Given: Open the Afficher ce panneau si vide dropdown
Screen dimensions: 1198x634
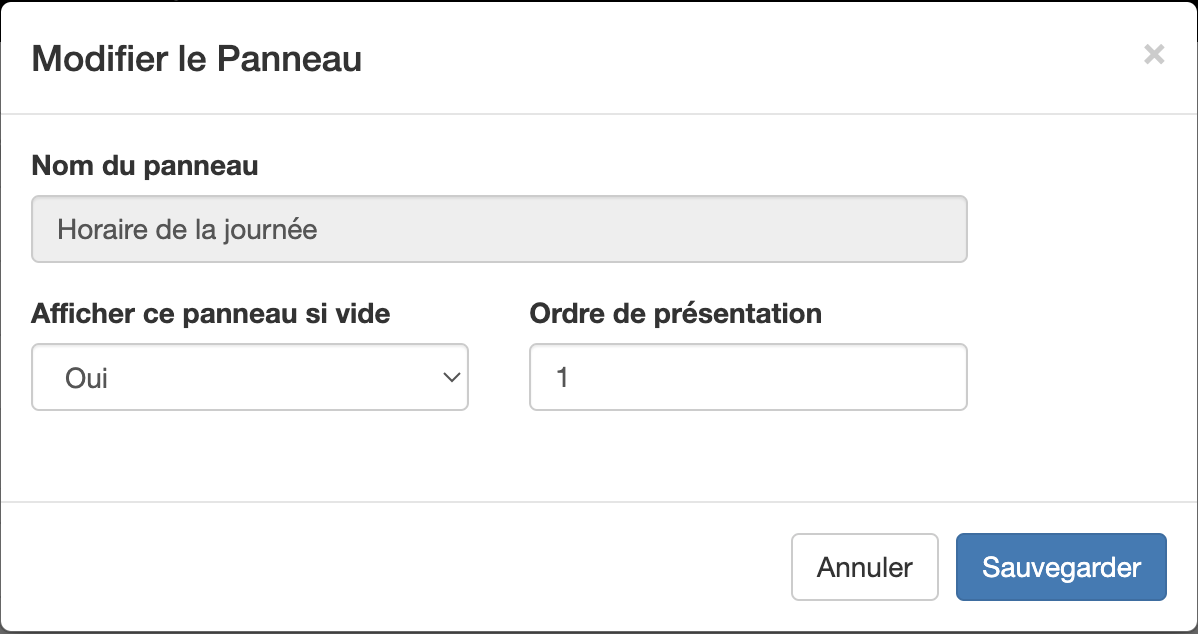Looking at the screenshot, I should pyautogui.click(x=250, y=377).
